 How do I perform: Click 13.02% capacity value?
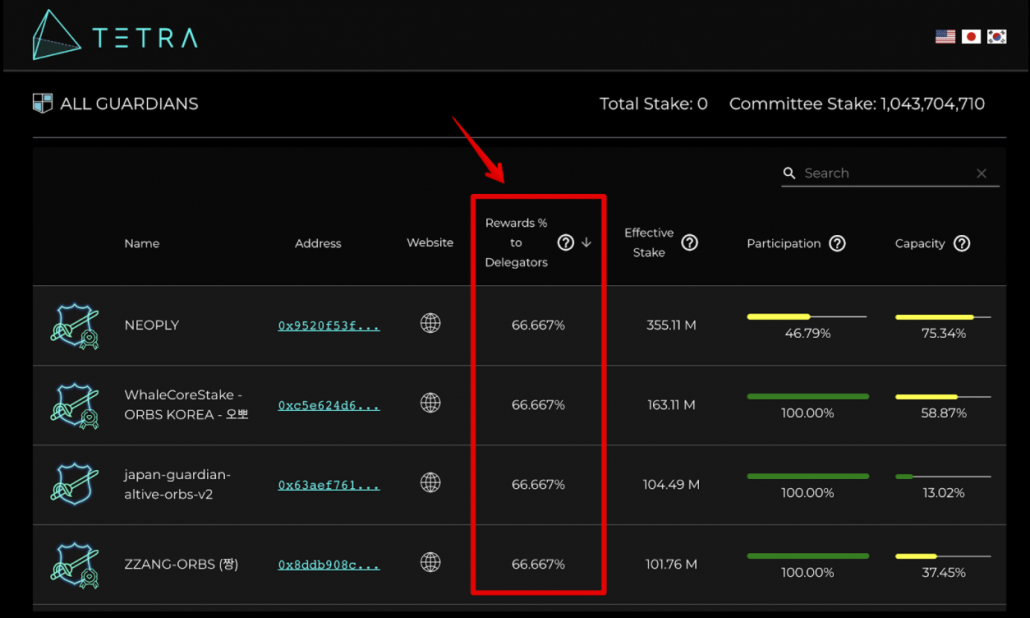tap(943, 493)
